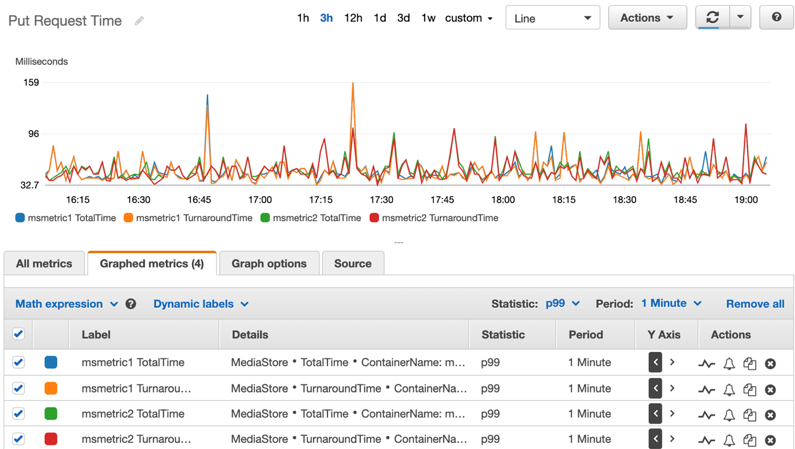Select the 1d time range

380,18
